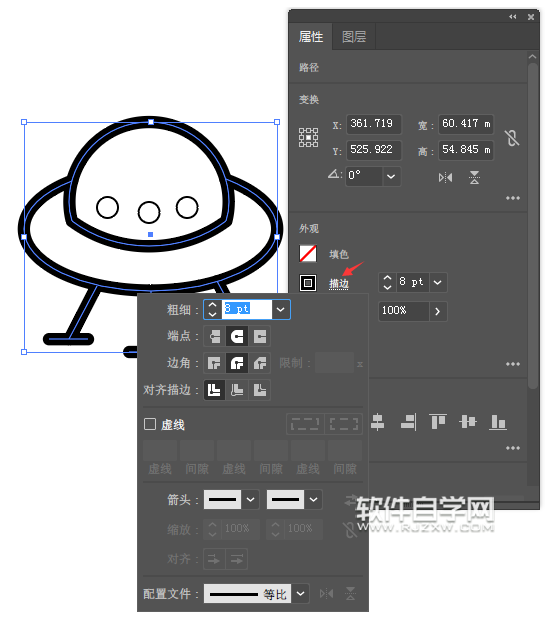Enable the 虚线 dashed line checkbox
The height and width of the screenshot is (636, 558).
pos(150,424)
